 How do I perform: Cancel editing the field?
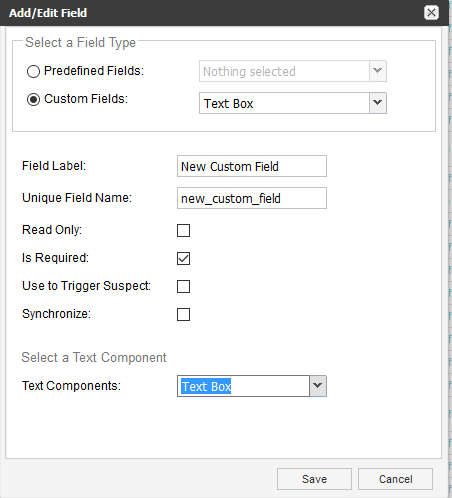pos(395,479)
